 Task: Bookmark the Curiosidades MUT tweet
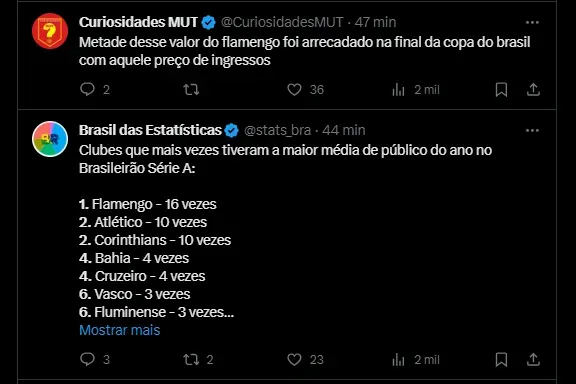[x=501, y=89]
